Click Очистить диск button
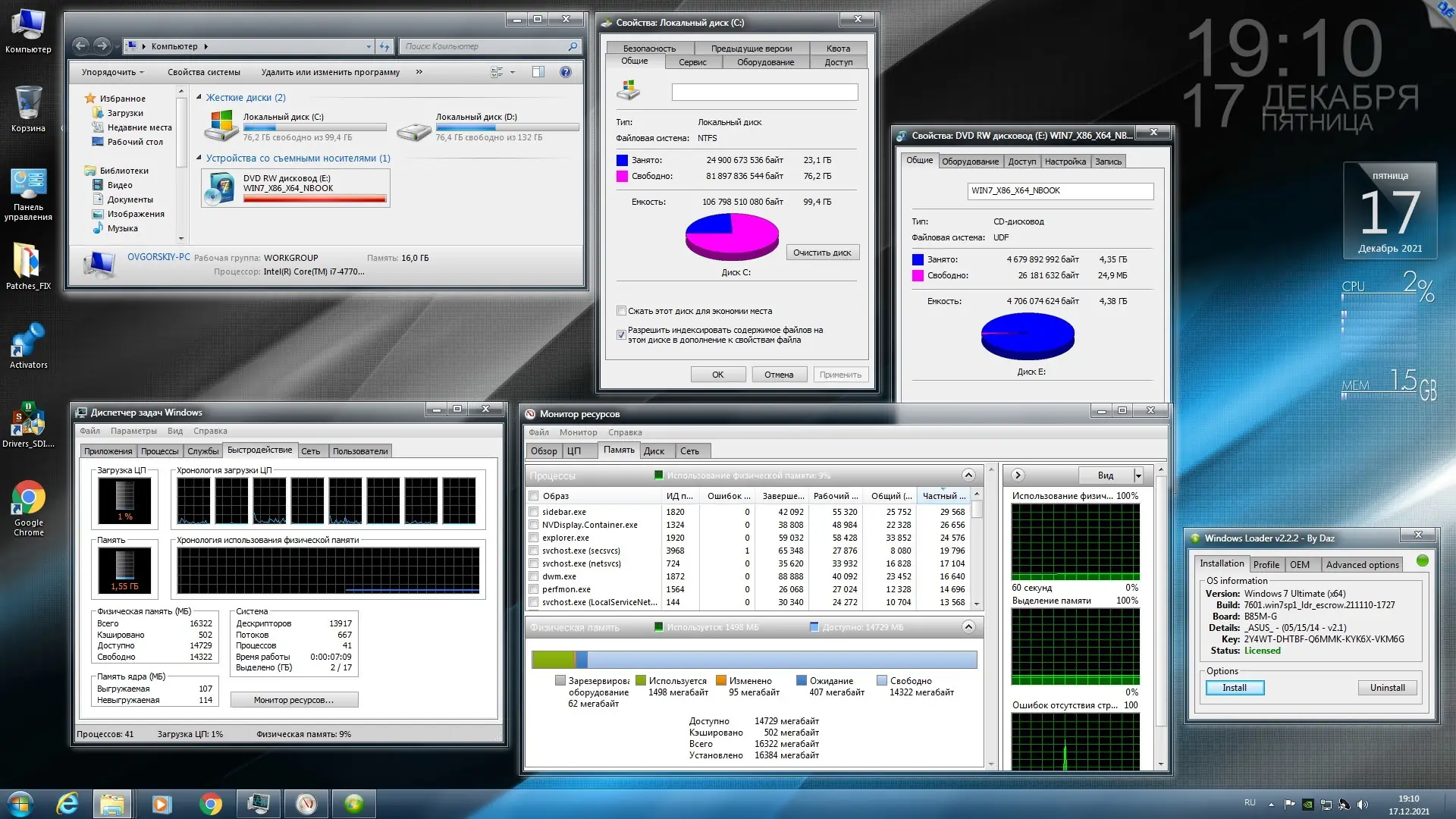 822,253
